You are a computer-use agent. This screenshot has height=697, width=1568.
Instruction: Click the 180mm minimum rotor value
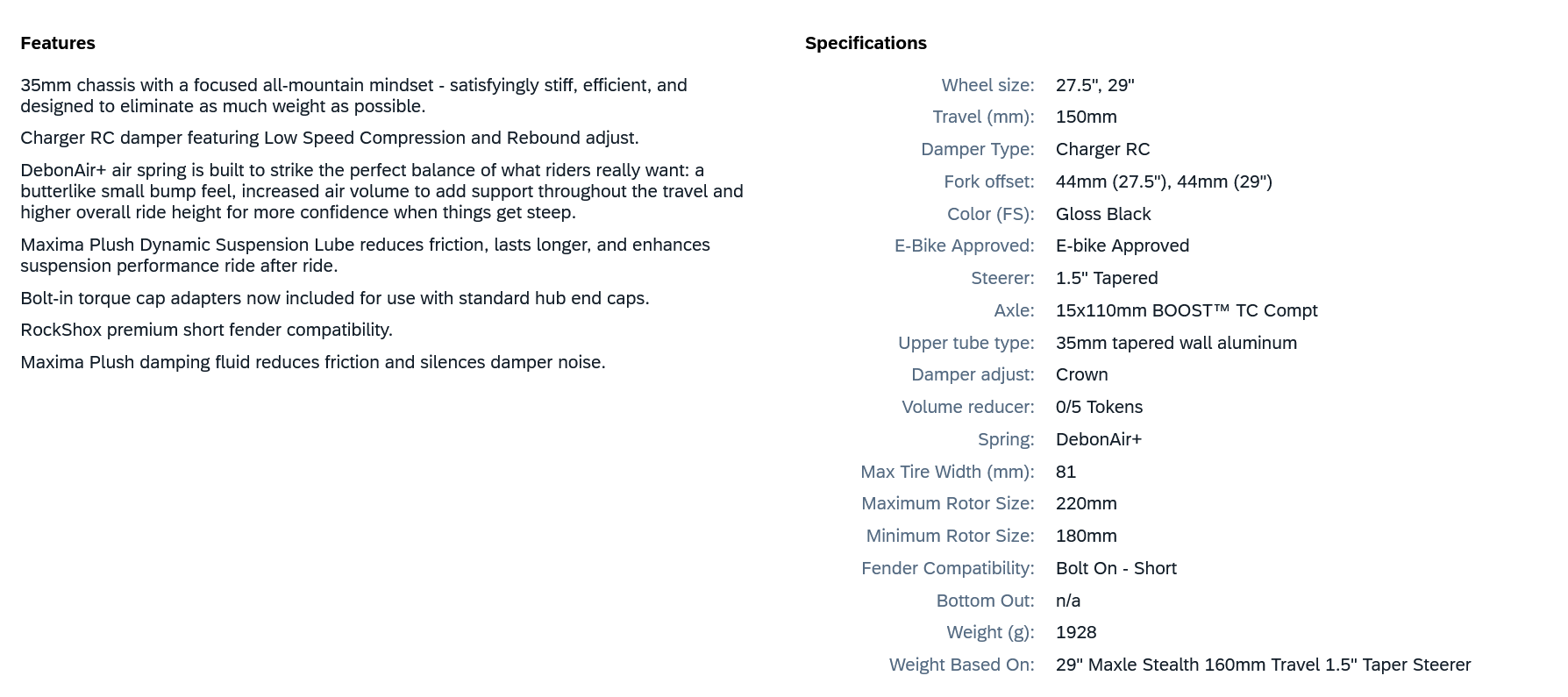1086,536
